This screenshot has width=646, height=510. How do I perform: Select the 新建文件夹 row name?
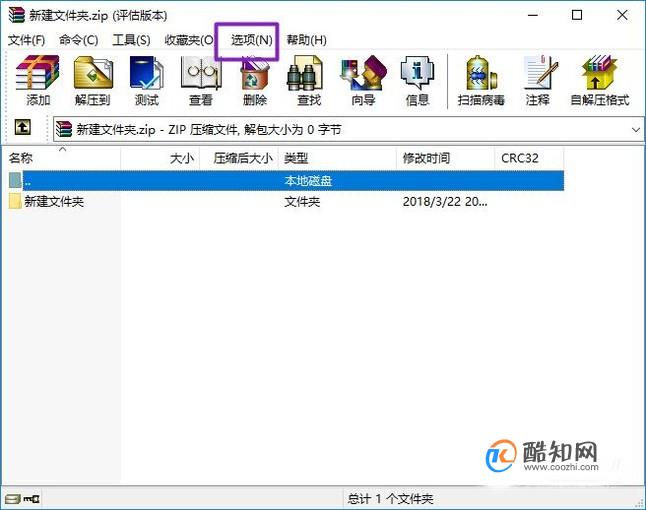click(x=54, y=201)
